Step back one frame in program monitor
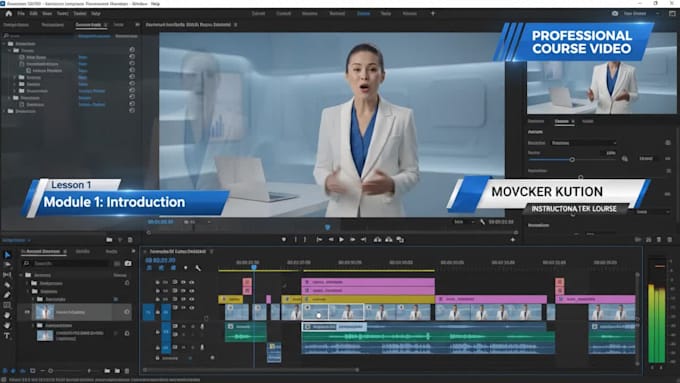This screenshot has width=680, height=383. point(330,239)
